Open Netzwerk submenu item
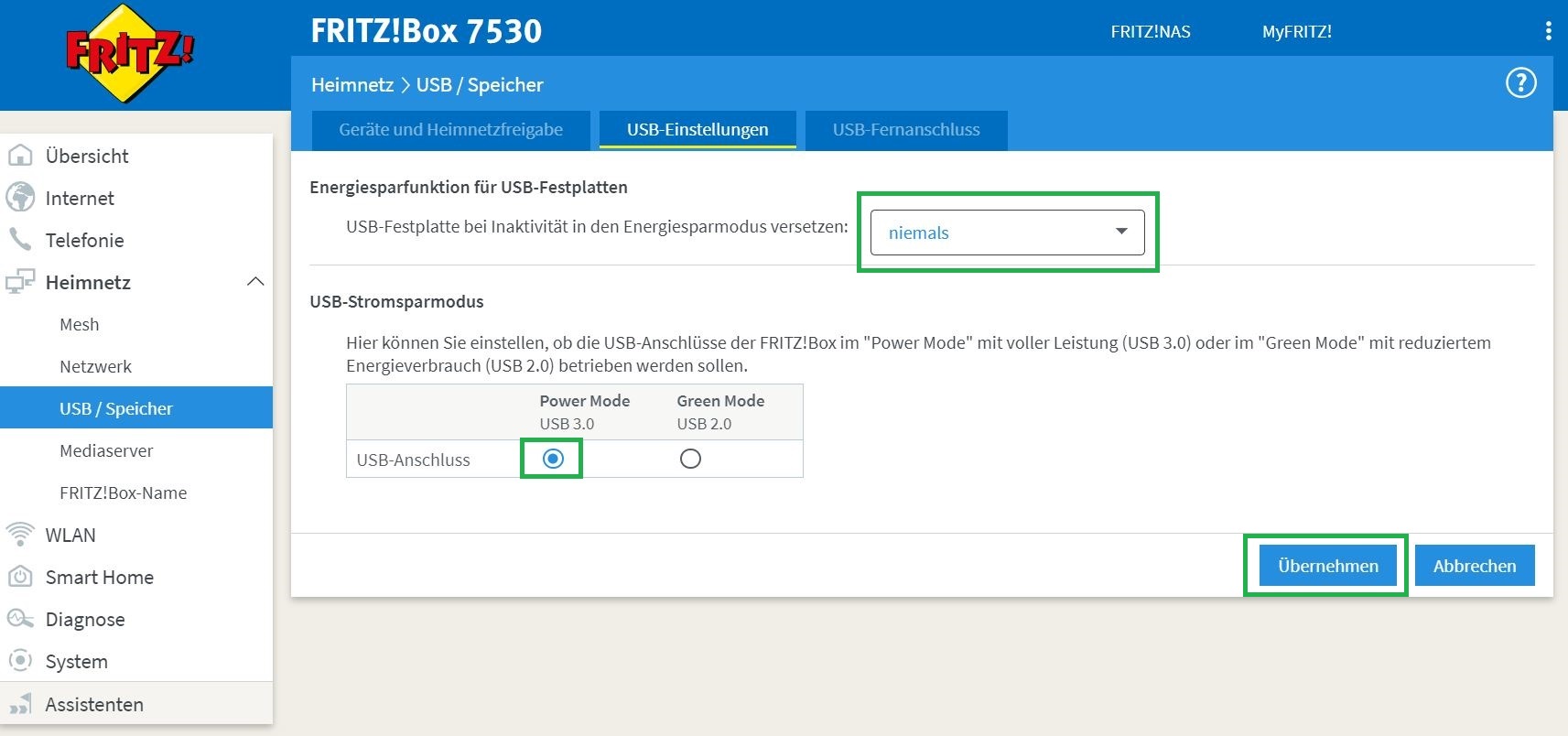1568x736 pixels. click(96, 366)
